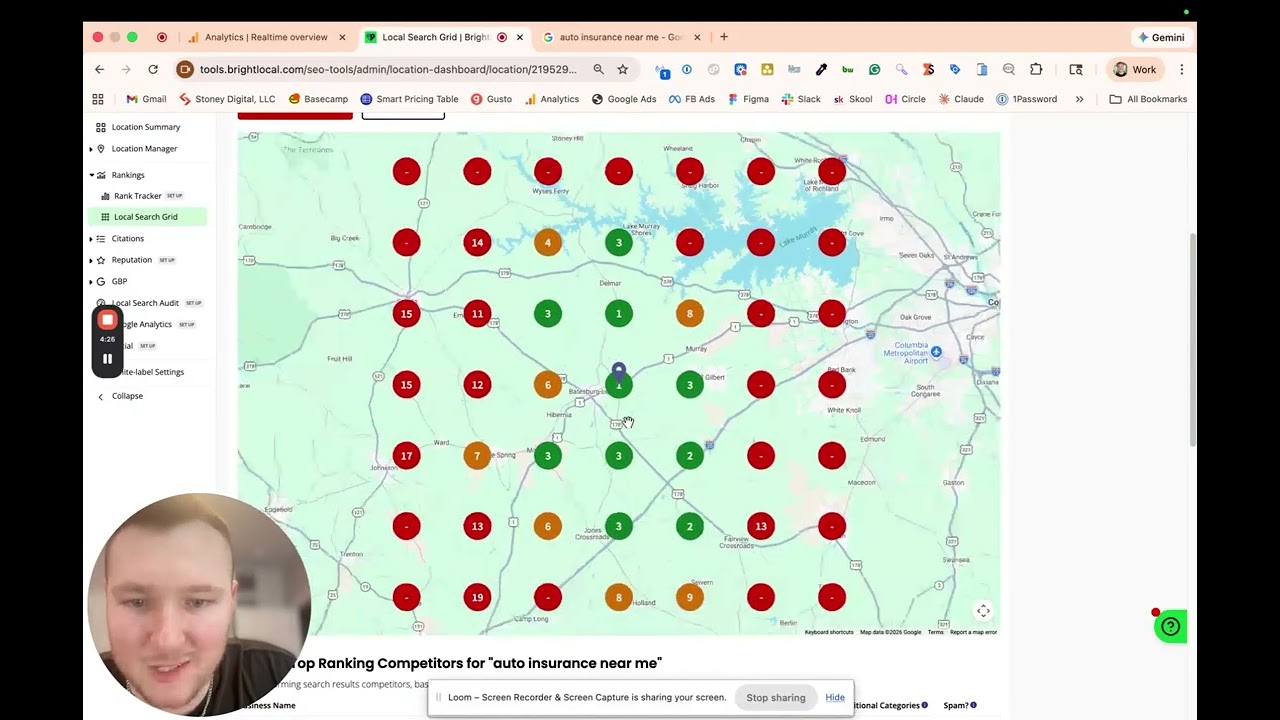
Task: Open Local Search Audit in the sidebar
Action: (145, 303)
